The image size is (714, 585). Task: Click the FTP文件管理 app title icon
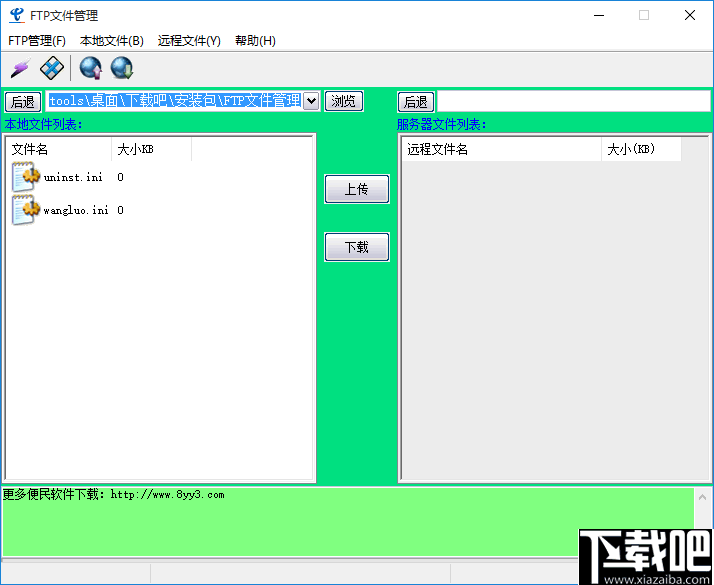pyautogui.click(x=17, y=15)
